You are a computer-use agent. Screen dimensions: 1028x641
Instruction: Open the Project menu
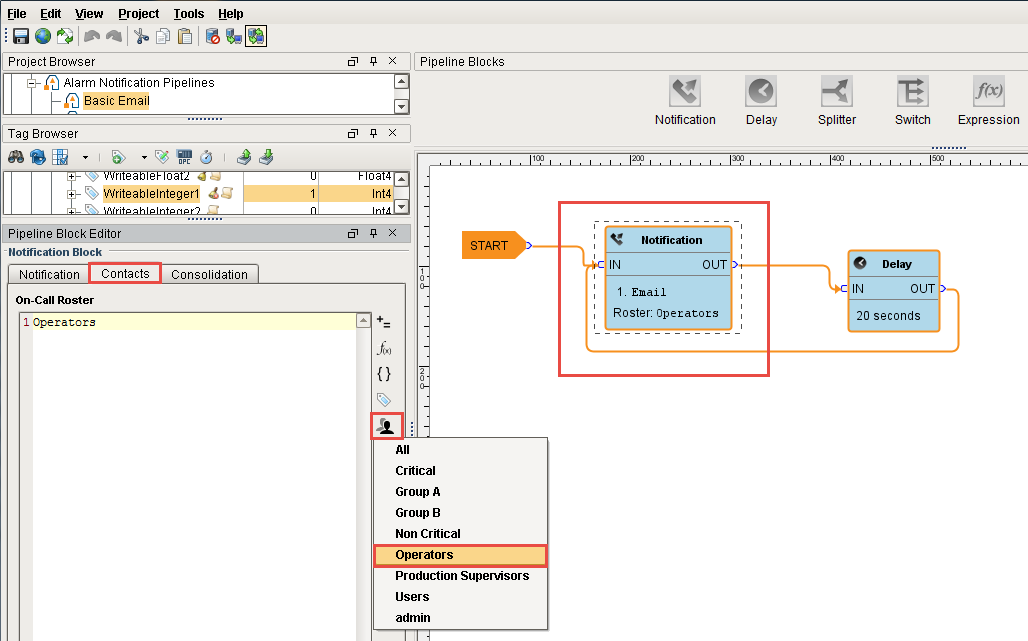[138, 14]
